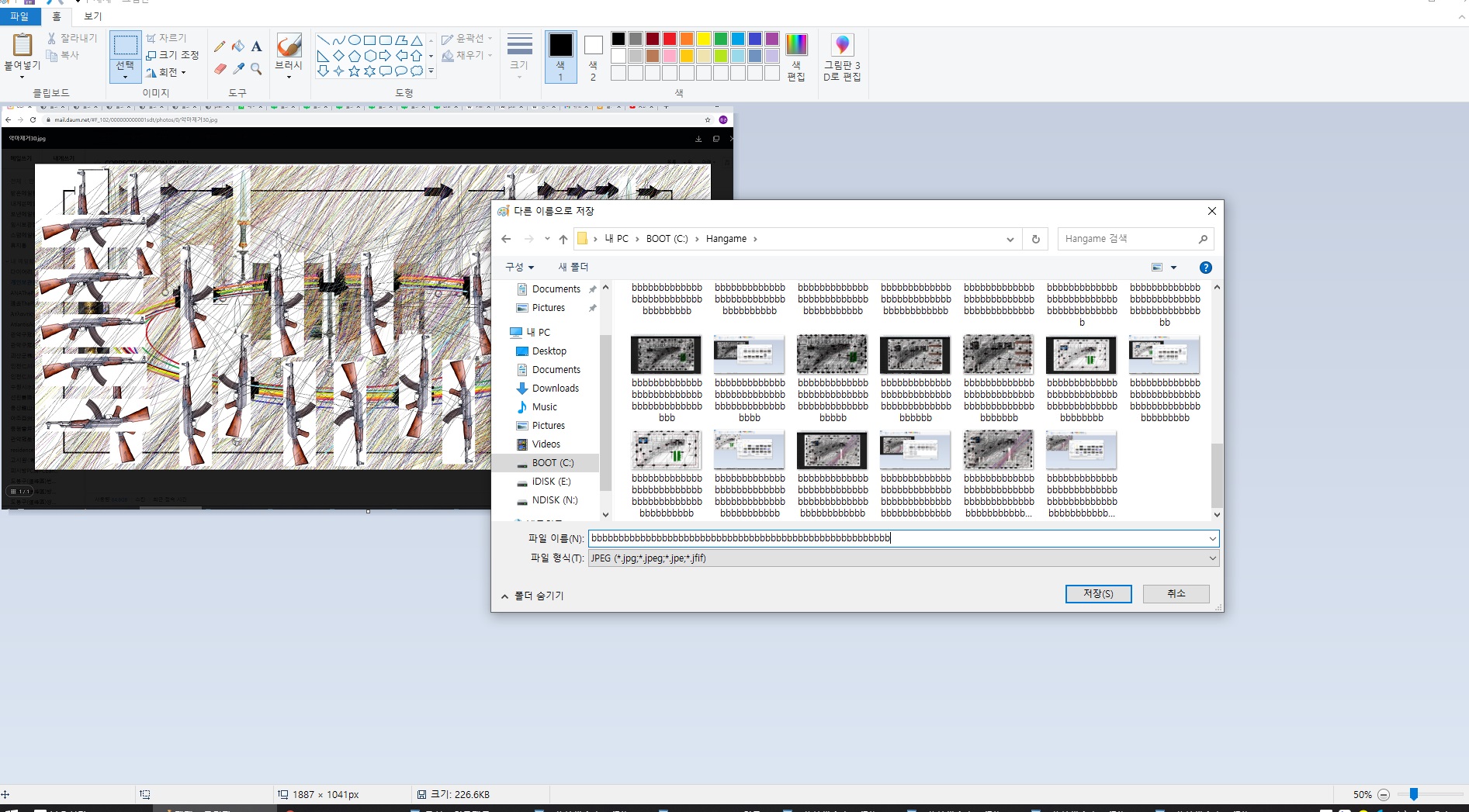Viewport: 1469px width, 812px height.
Task: Zoom out with the minus button
Action: point(1384,795)
